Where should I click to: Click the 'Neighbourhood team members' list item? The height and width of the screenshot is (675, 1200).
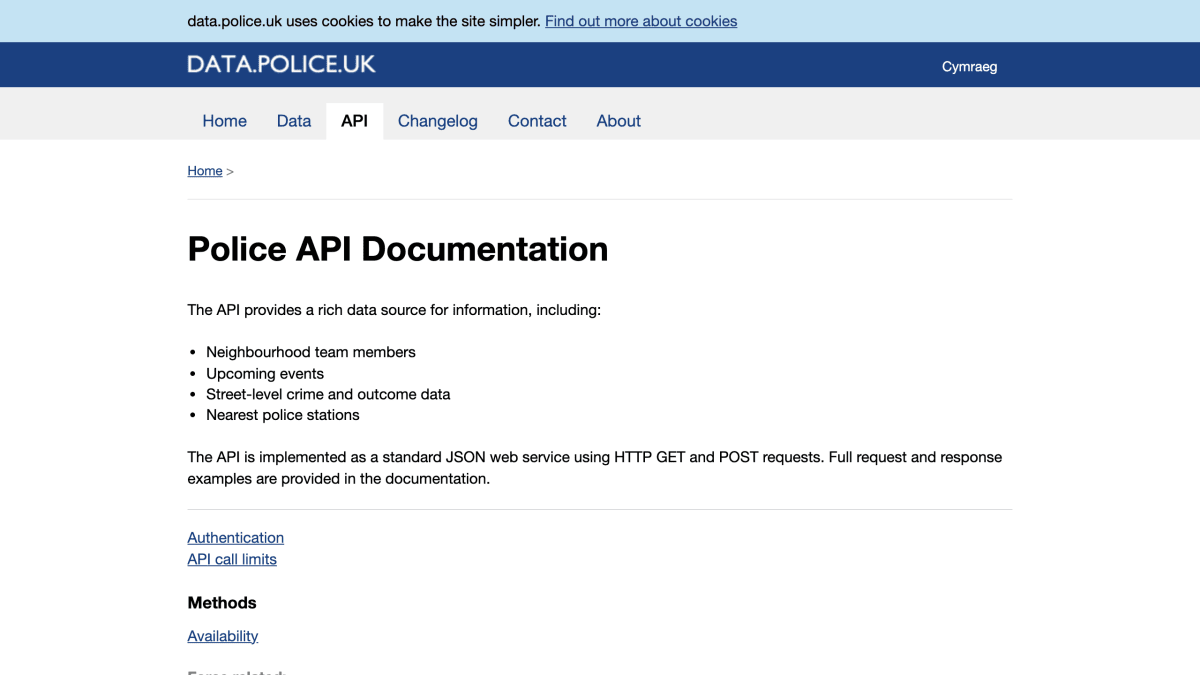pyautogui.click(x=311, y=352)
